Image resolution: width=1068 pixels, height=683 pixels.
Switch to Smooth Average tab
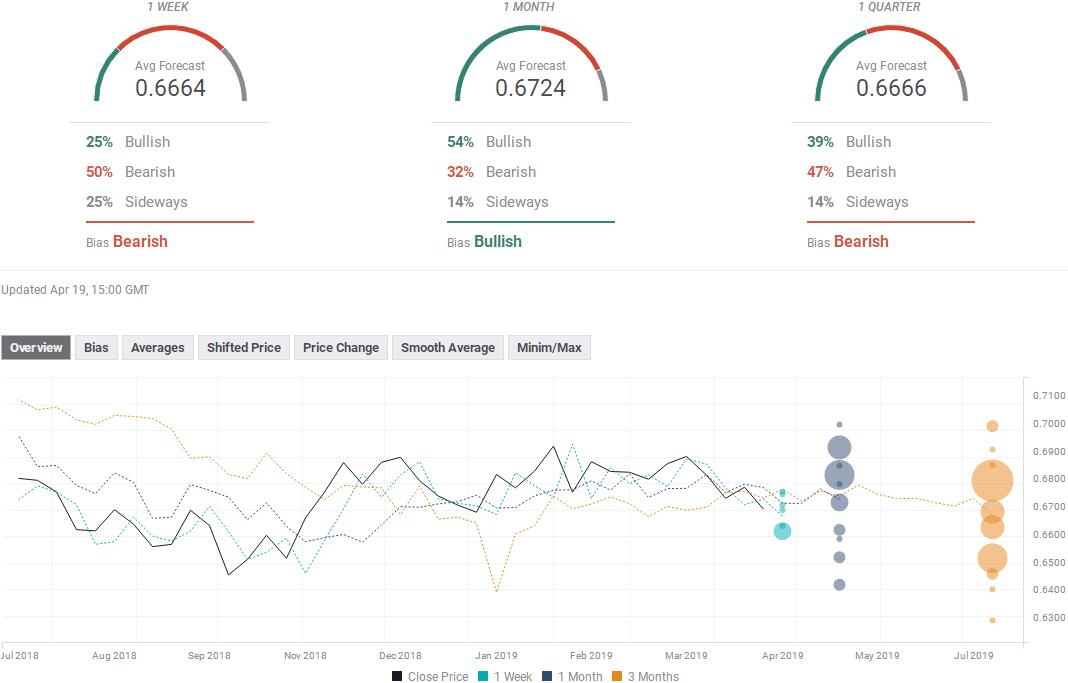pos(447,348)
